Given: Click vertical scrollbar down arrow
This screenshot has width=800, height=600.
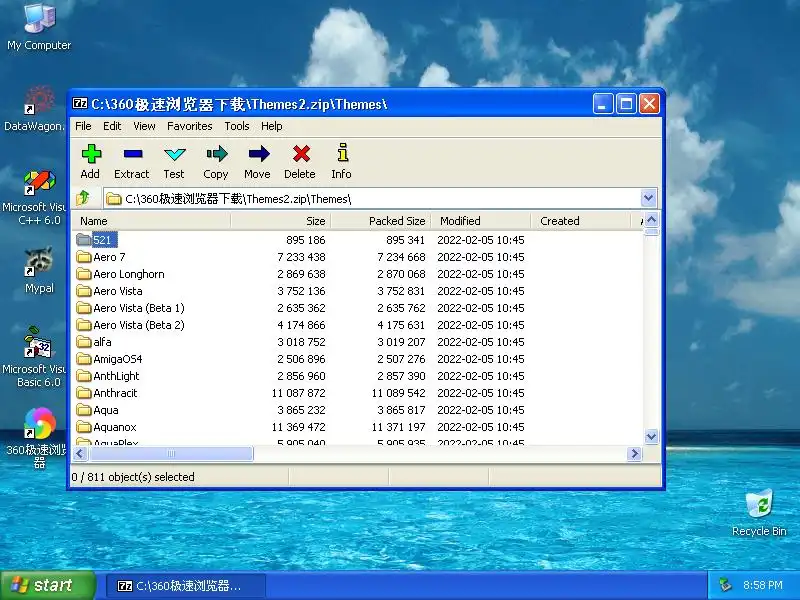Looking at the screenshot, I should pyautogui.click(x=652, y=436).
